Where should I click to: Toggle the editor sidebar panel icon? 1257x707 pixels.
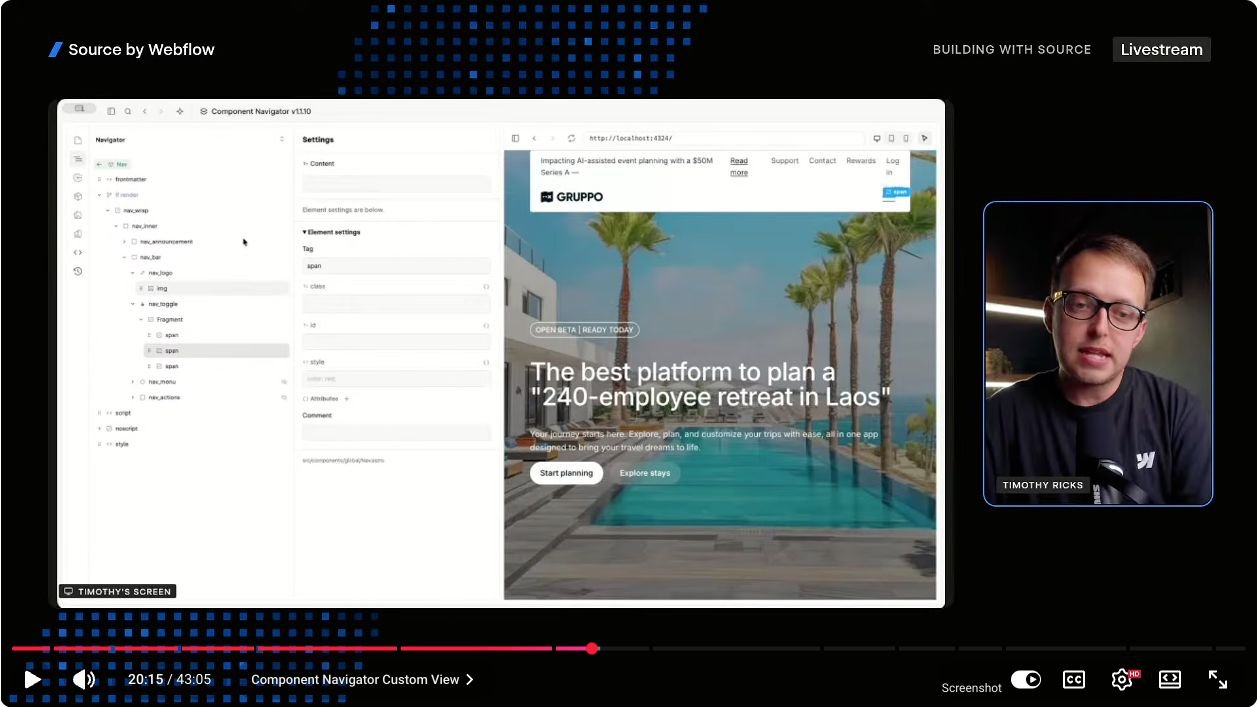pyautogui.click(x=111, y=111)
